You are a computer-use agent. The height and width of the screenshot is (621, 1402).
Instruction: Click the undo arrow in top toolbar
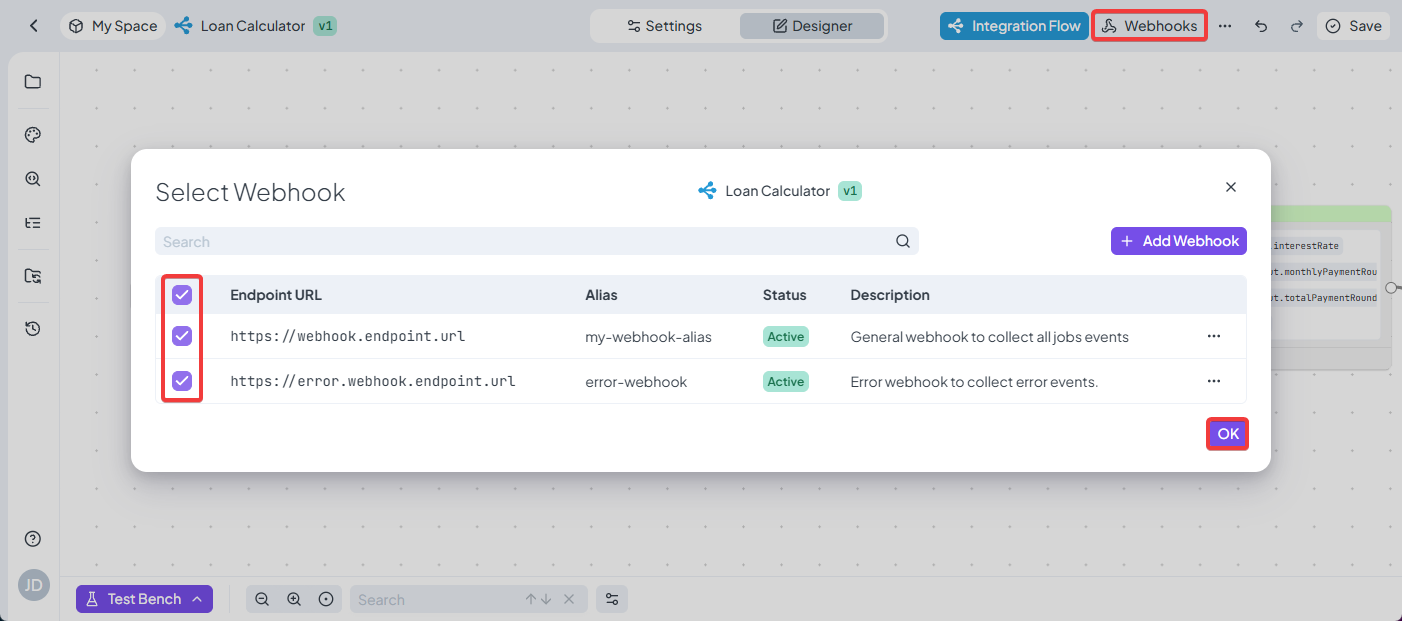point(1261,26)
